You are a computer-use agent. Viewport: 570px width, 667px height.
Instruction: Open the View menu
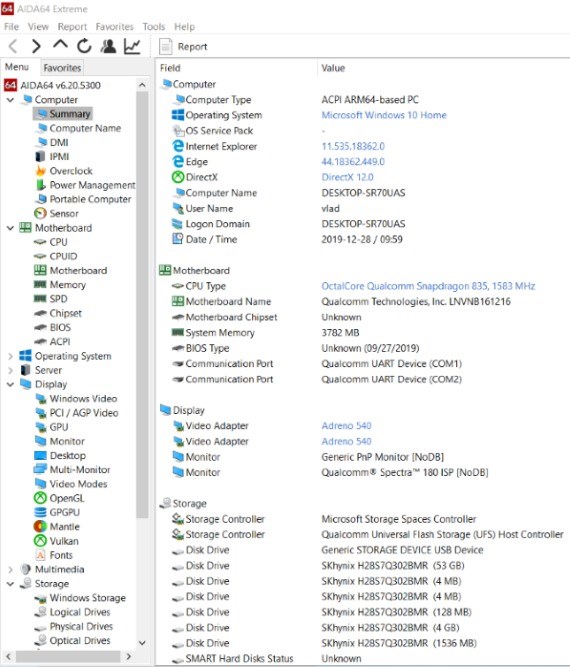(38, 26)
